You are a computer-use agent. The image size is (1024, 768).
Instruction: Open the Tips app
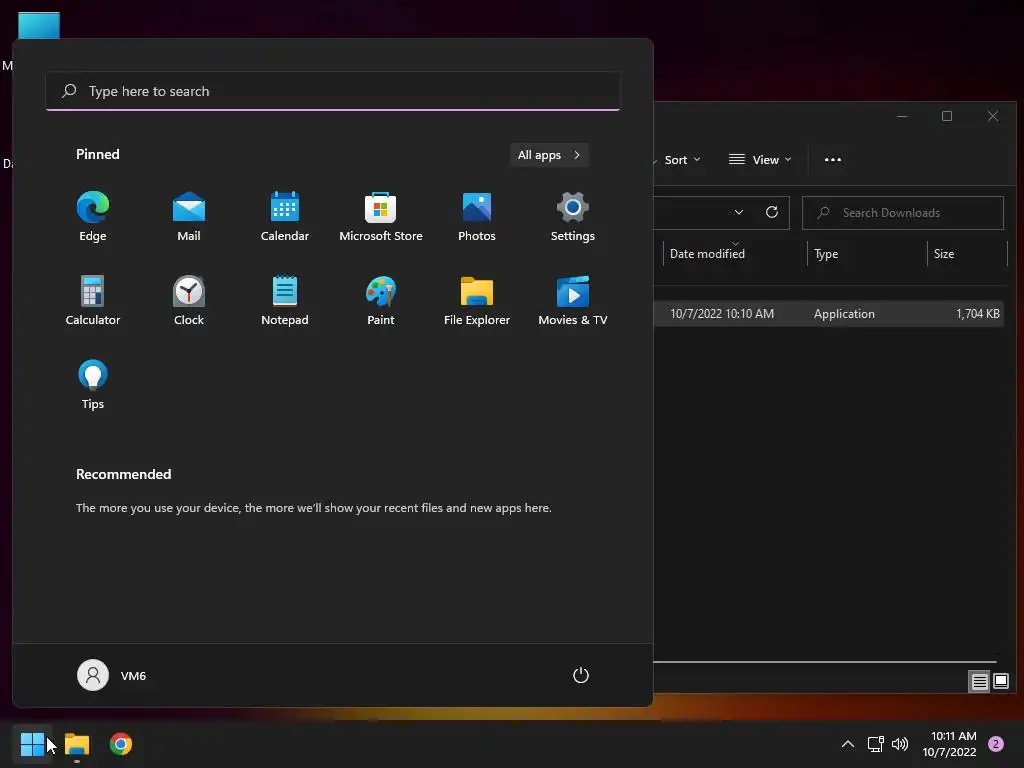click(x=93, y=385)
